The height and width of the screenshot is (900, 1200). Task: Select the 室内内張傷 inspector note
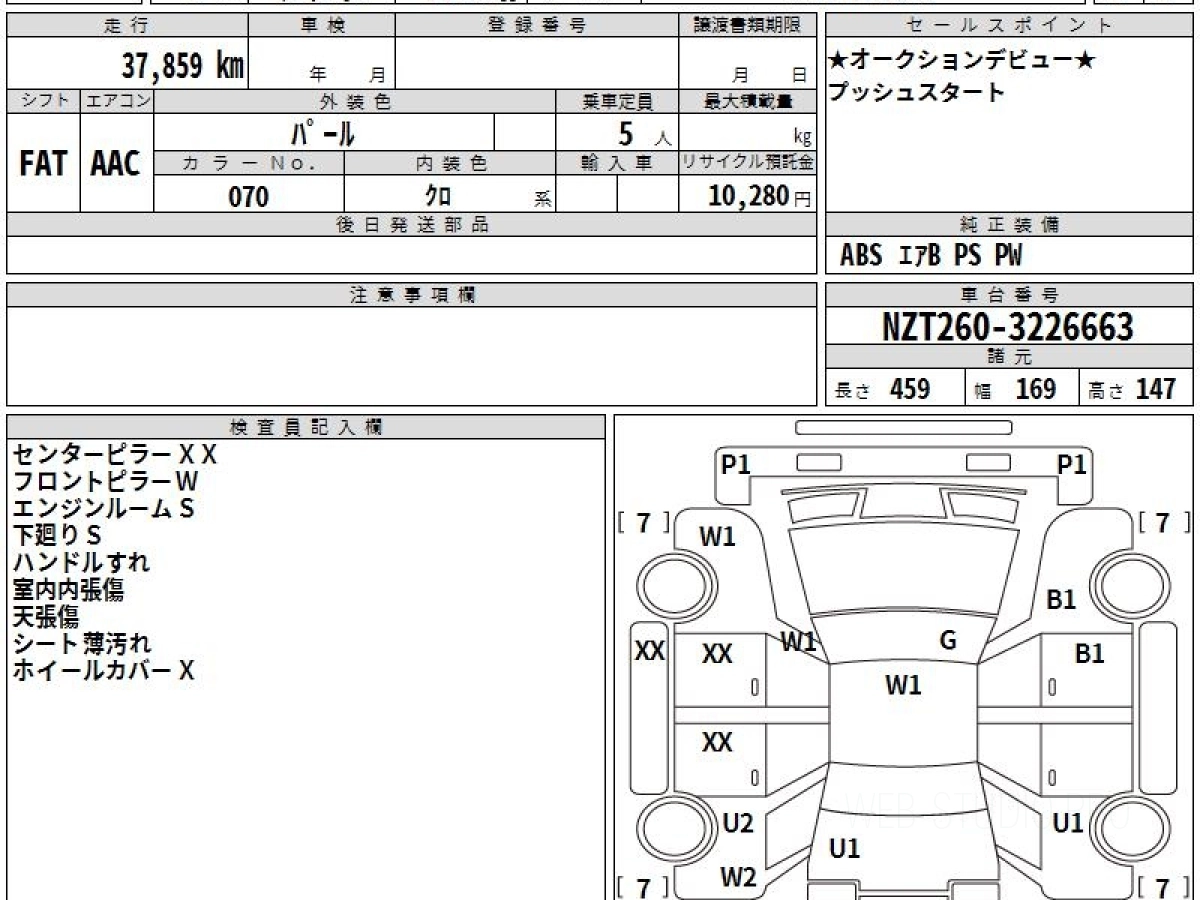click(68, 590)
